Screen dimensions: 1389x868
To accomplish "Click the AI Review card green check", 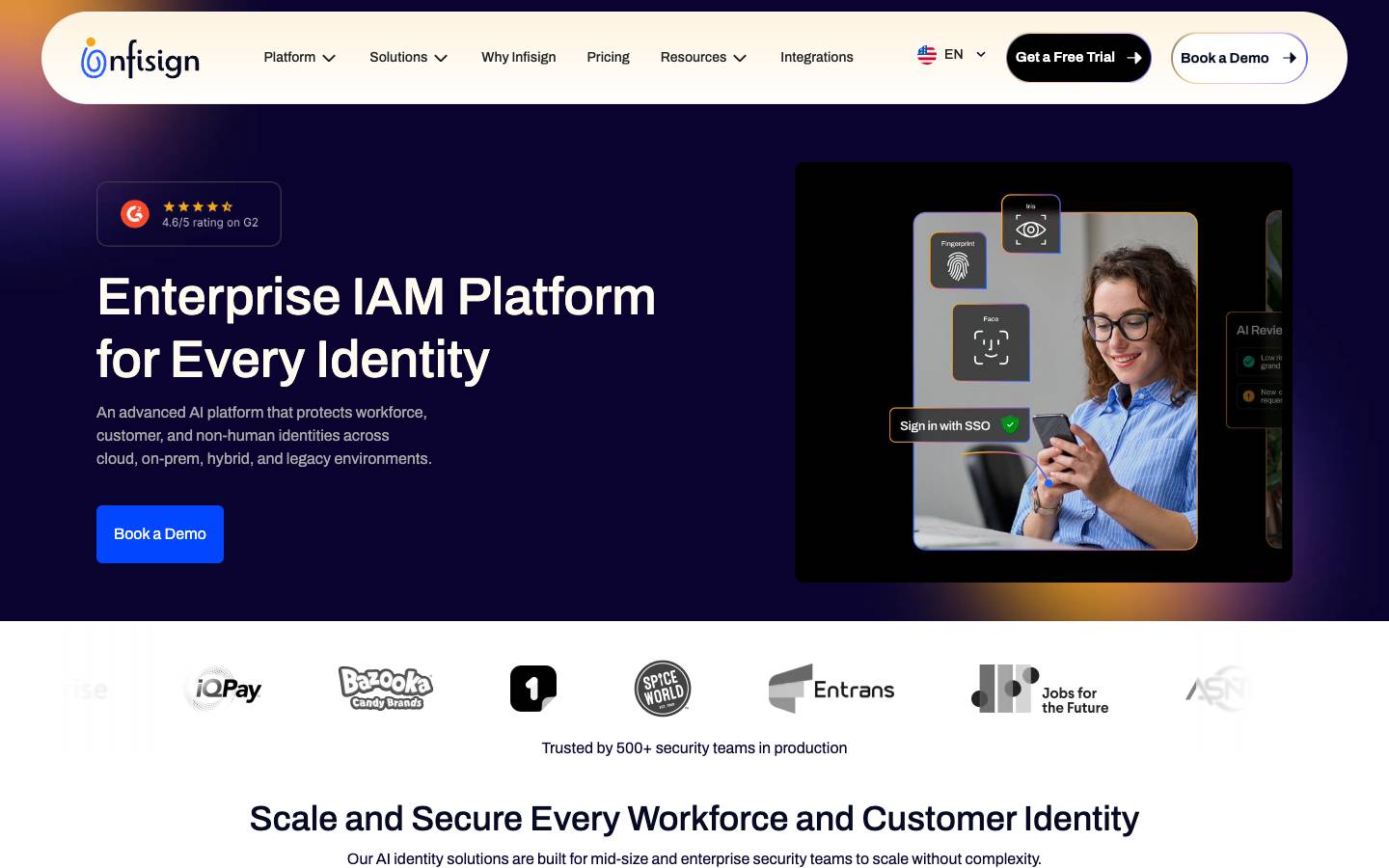I will pos(1248,362).
